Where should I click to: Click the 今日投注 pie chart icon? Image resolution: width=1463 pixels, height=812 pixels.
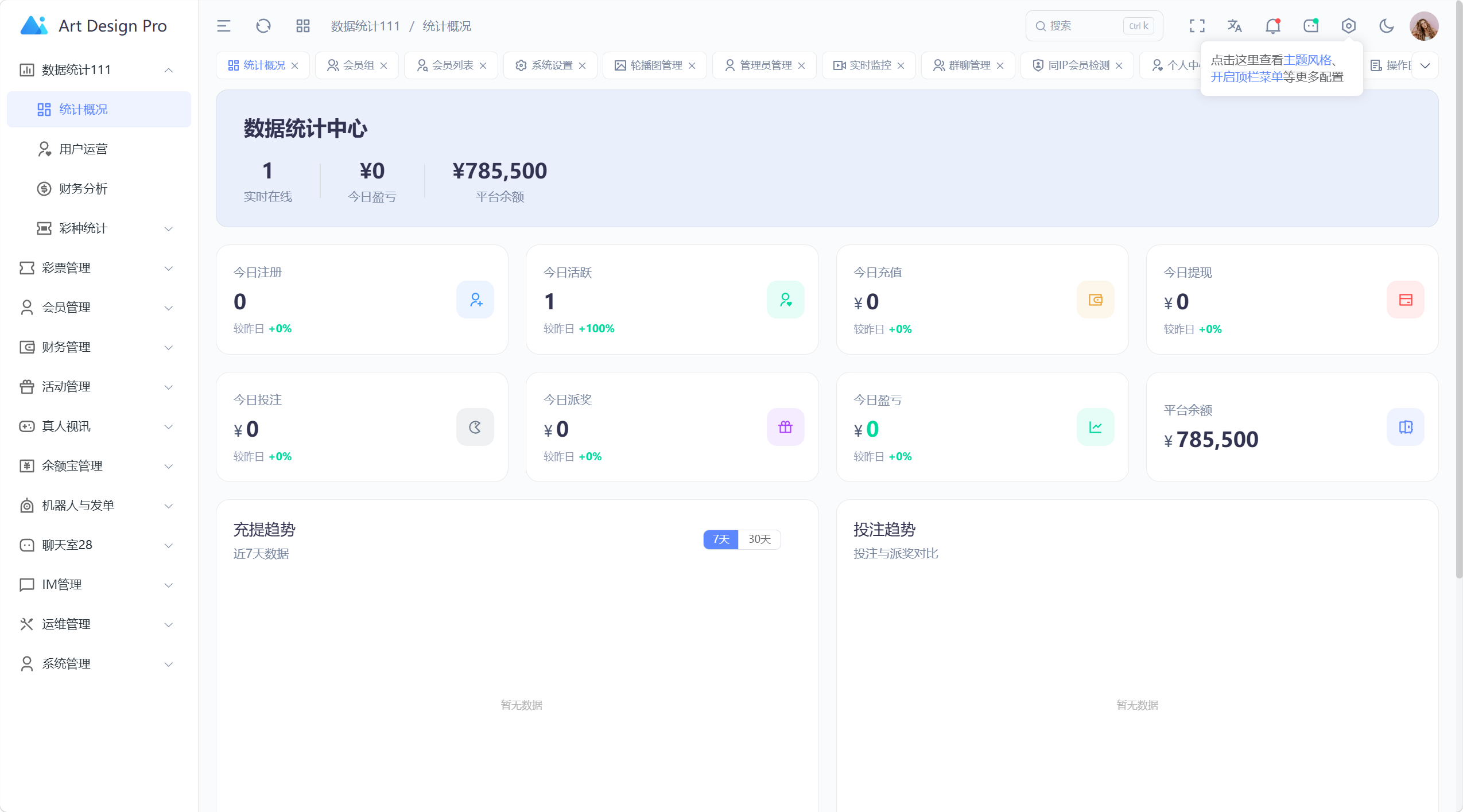(475, 427)
